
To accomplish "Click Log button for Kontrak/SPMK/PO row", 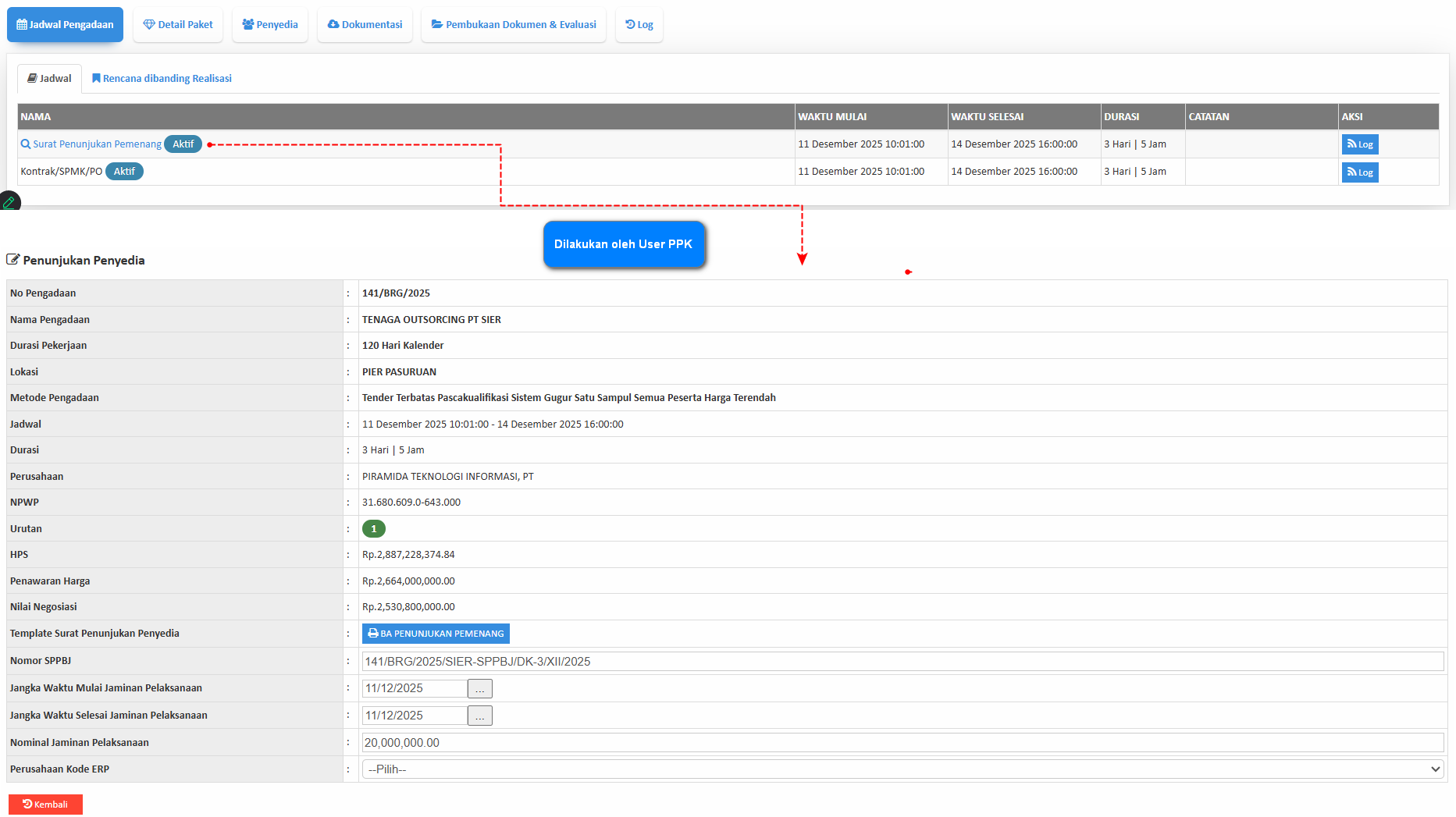I will 1359,172.
